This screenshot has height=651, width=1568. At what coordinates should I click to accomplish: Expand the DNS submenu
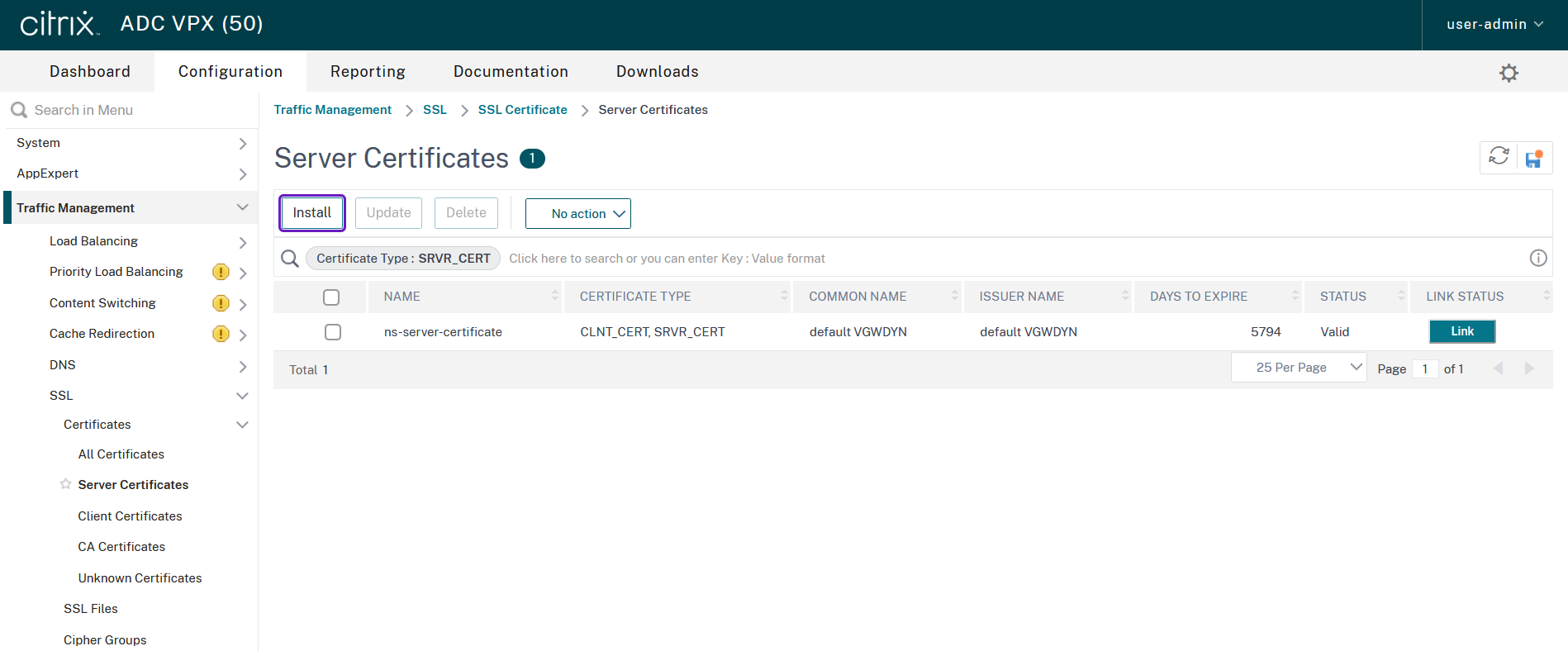(x=243, y=366)
